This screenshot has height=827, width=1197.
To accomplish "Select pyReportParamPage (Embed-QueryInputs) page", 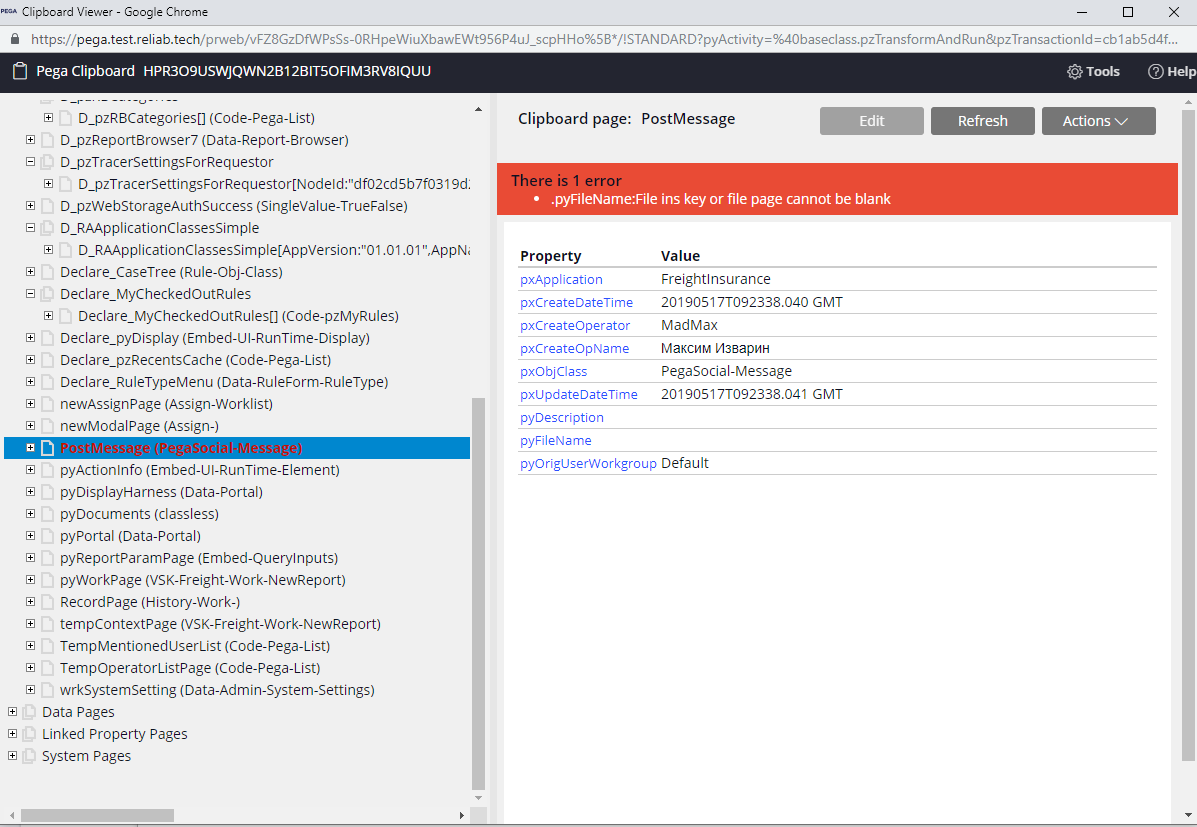I will click(x=198, y=558).
